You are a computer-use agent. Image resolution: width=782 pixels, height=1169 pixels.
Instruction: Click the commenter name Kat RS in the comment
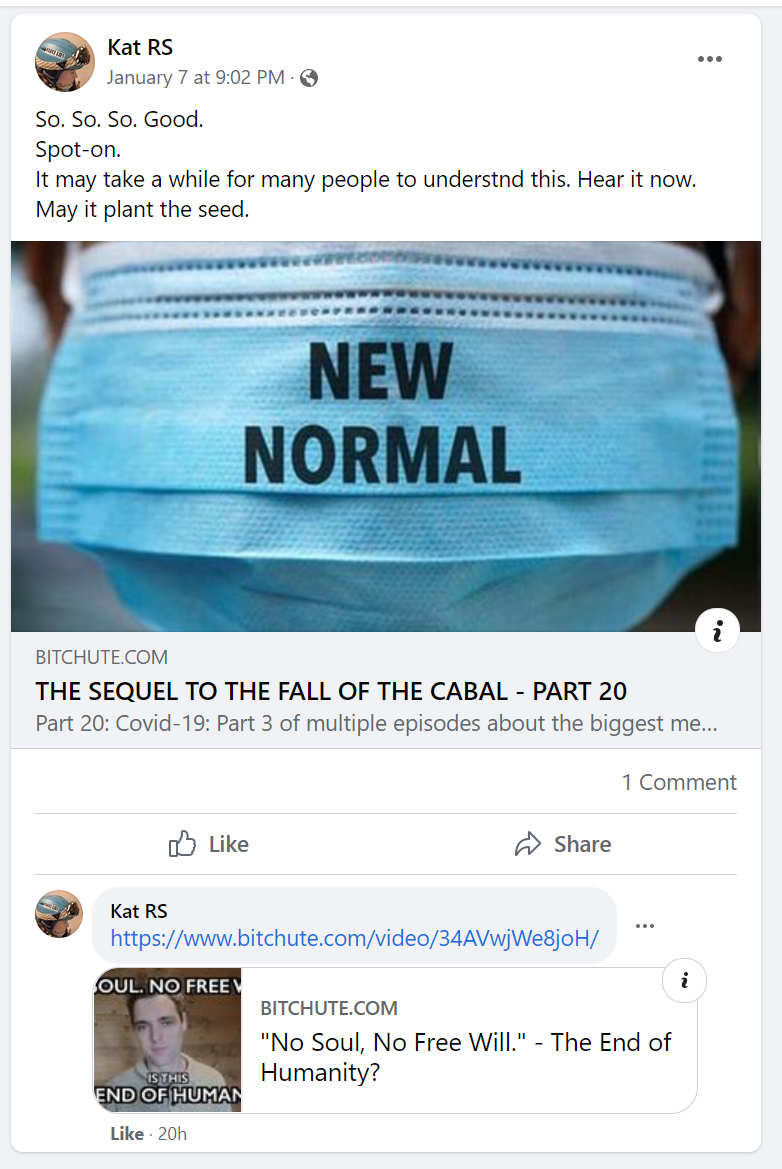click(x=139, y=911)
